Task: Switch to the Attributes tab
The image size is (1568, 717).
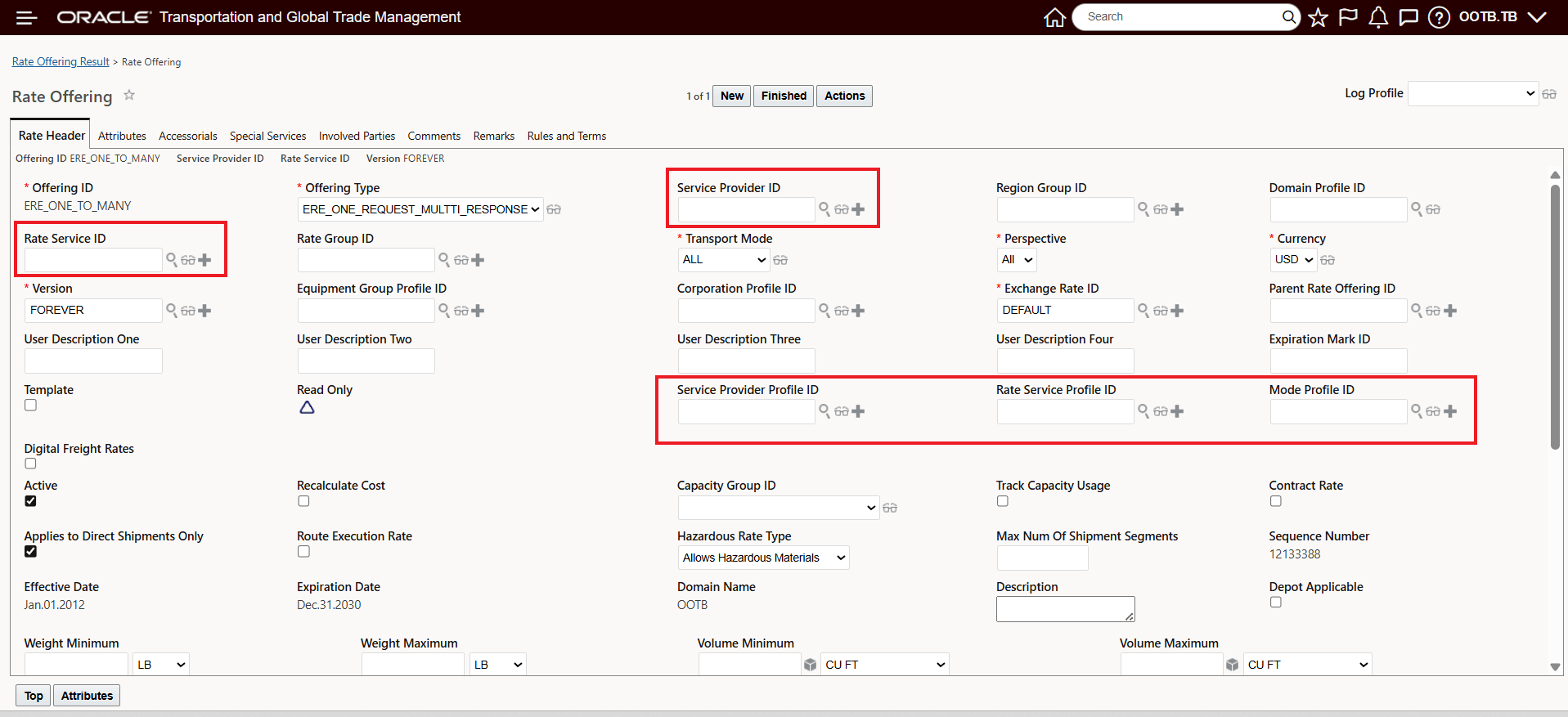Action: click(122, 136)
